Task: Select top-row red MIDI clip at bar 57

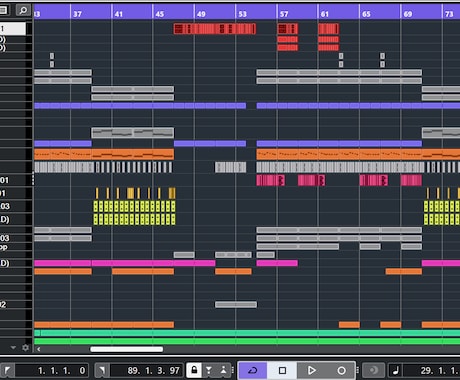Action: click(288, 29)
